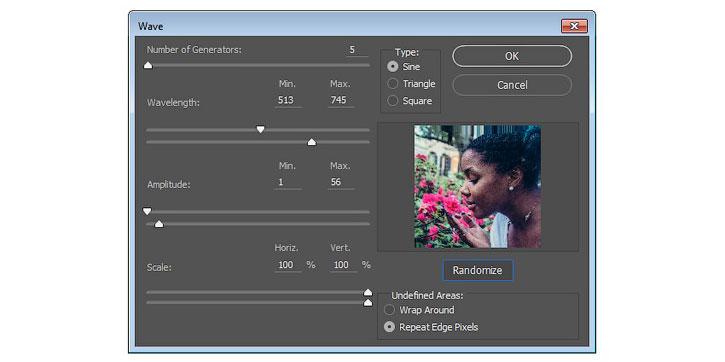The image size is (725, 362).
Task: Click the Amplitude Max value field
Action: point(341,182)
